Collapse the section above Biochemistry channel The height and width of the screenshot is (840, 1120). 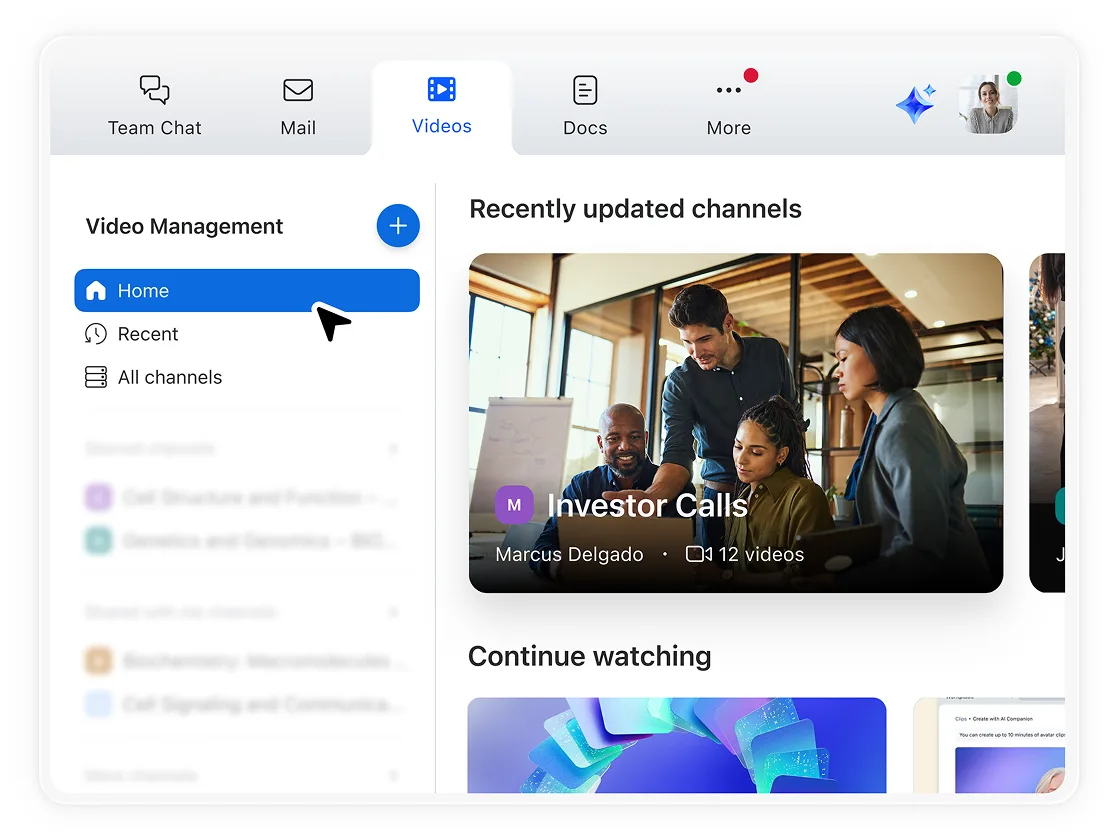[393, 612]
